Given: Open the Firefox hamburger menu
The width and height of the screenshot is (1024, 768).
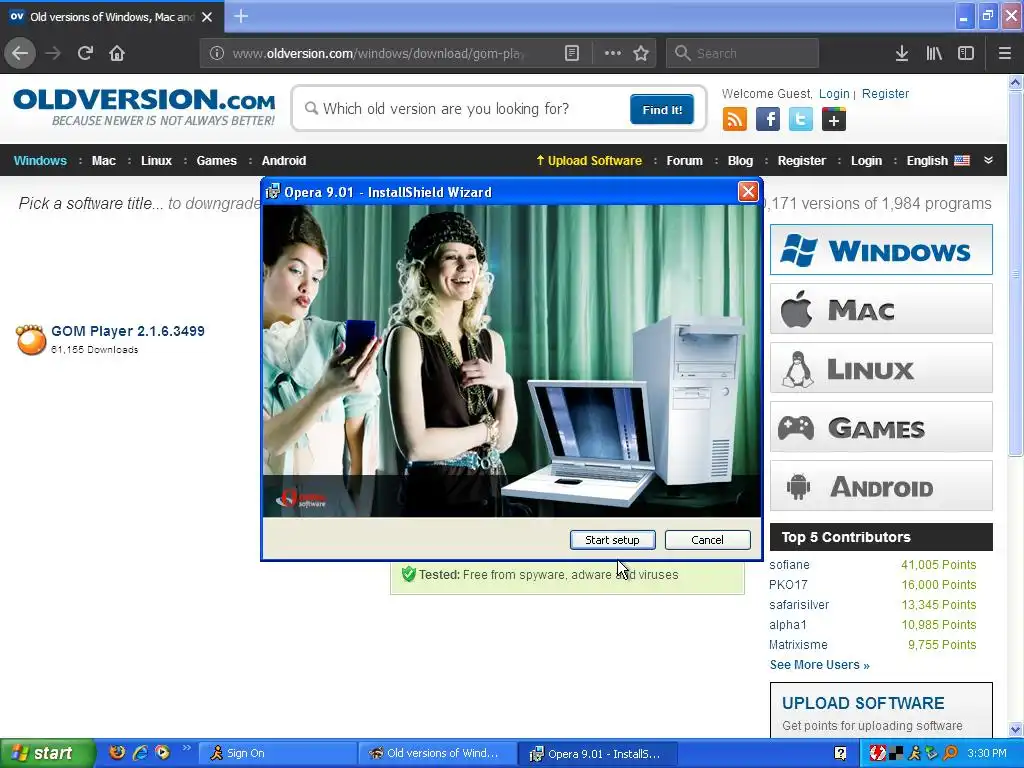Looking at the screenshot, I should tap(1004, 54).
